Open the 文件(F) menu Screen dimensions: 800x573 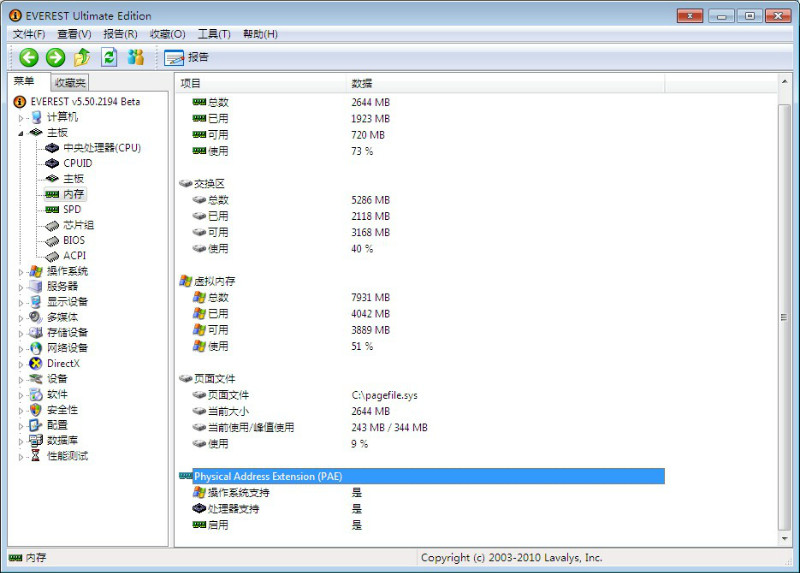pyautogui.click(x=29, y=34)
